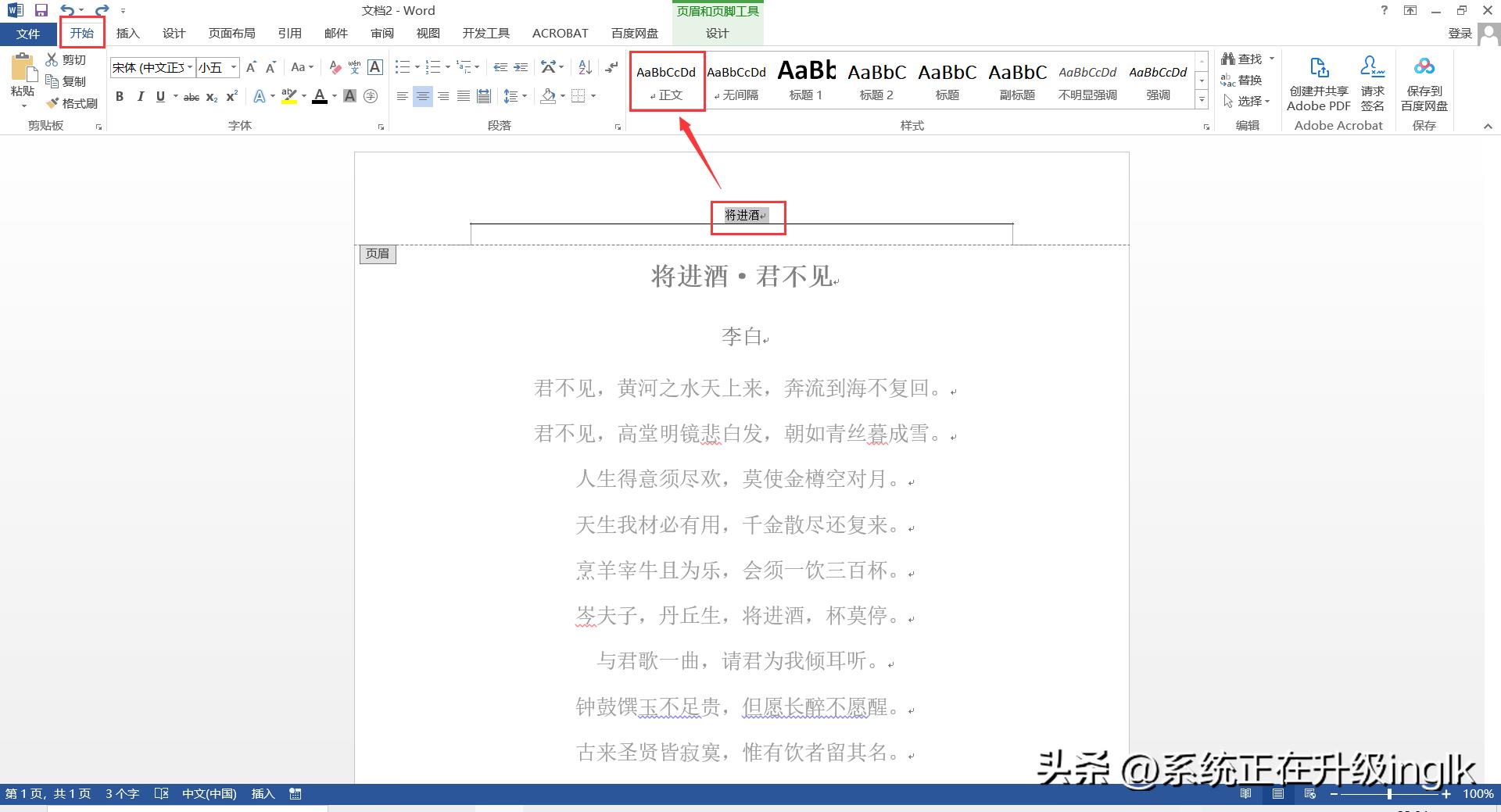Expand the styles gallery more arrow

click(1202, 101)
